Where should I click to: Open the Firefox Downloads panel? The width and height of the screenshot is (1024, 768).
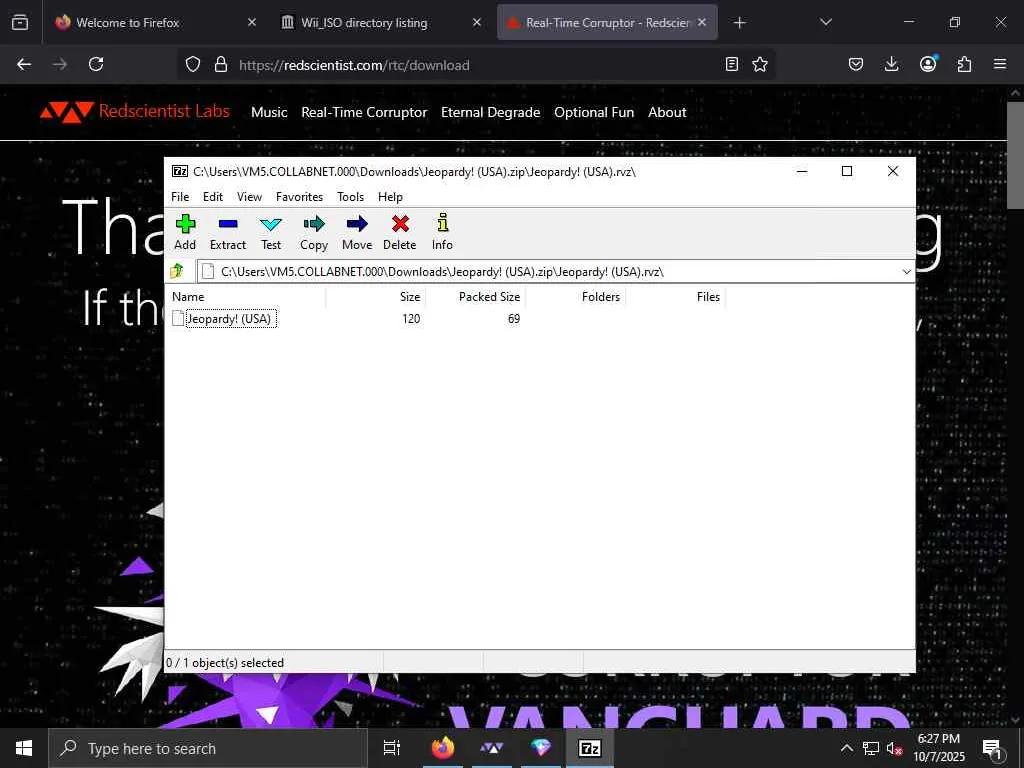coord(891,64)
